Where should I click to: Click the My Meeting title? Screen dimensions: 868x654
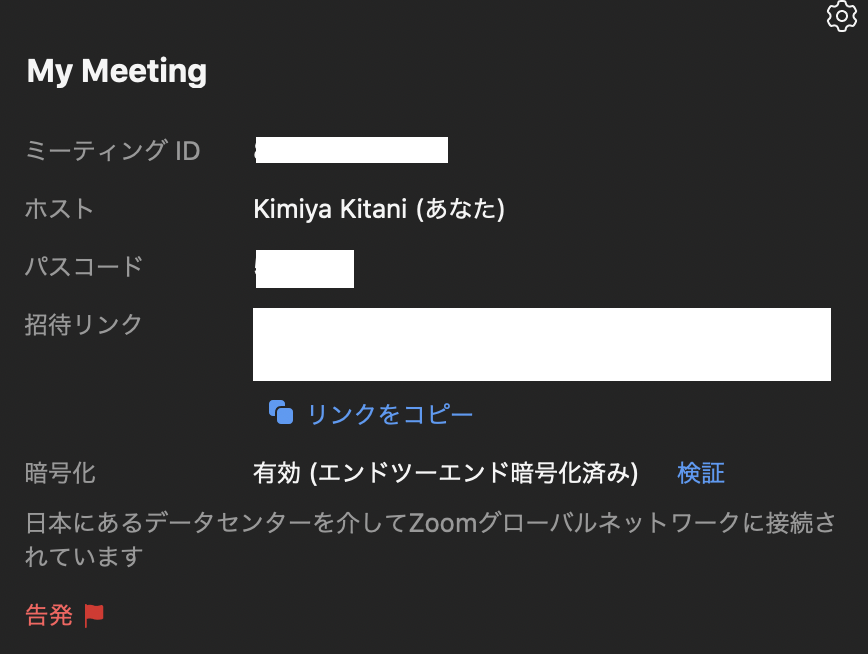(x=117, y=71)
